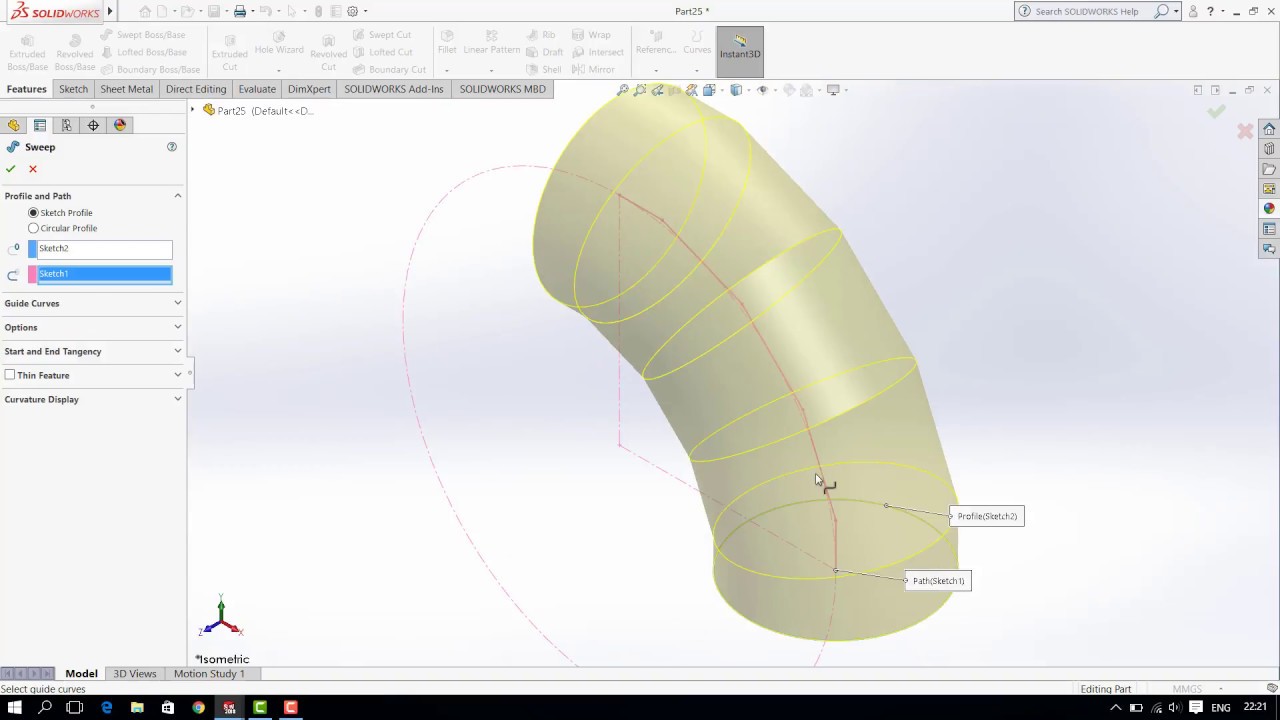This screenshot has width=1280, height=720.
Task: Open the Options gear icon
Action: [352, 11]
